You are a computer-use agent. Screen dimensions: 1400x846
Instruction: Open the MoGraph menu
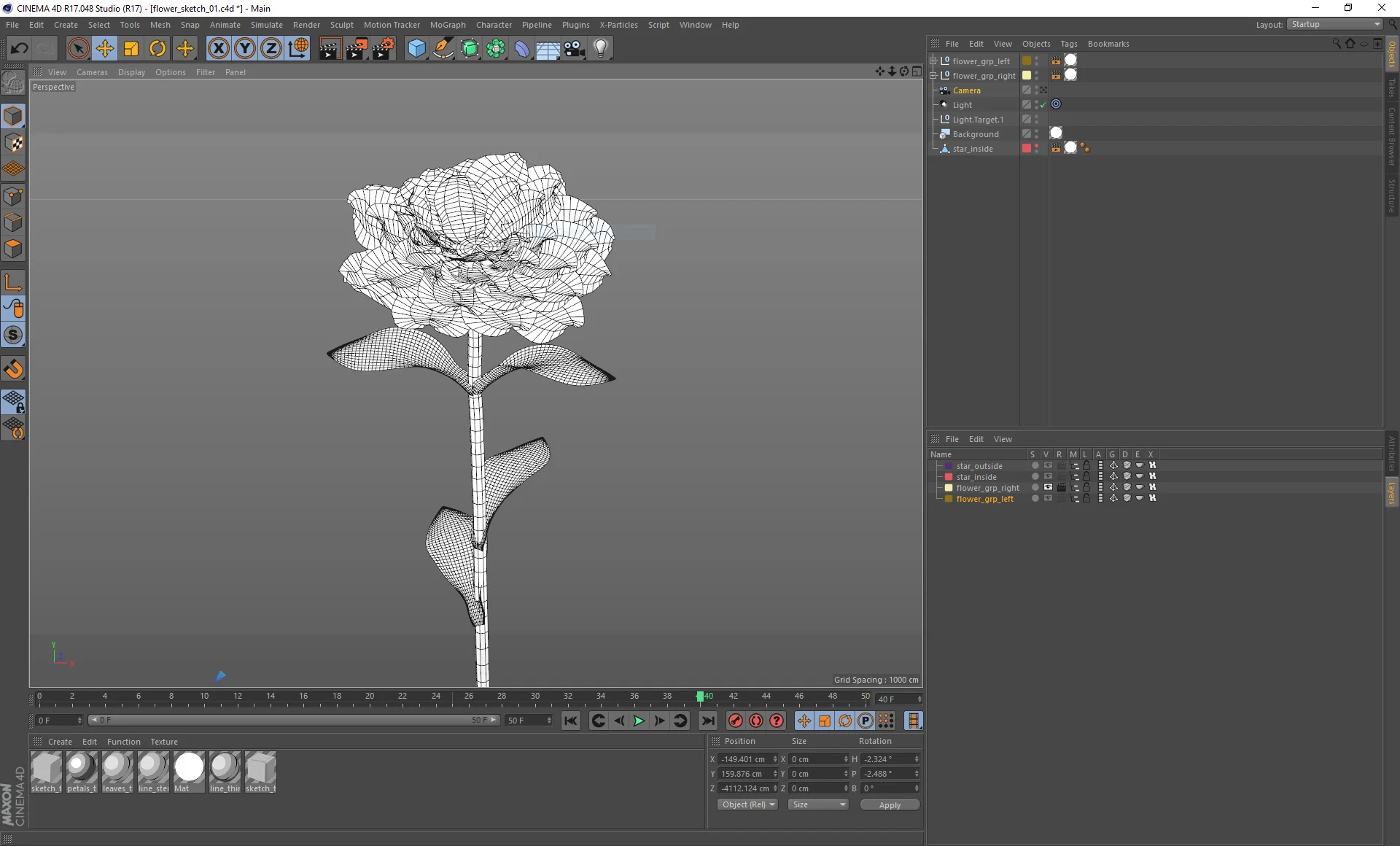coord(447,25)
